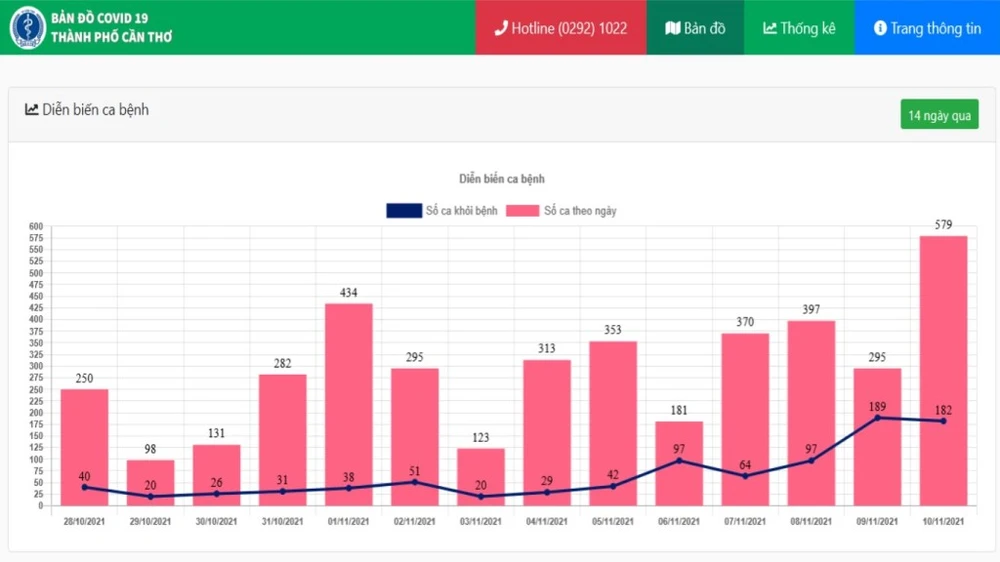Click the health ministry logo icon
Viewport: 1000px width, 562px height.
click(27, 28)
